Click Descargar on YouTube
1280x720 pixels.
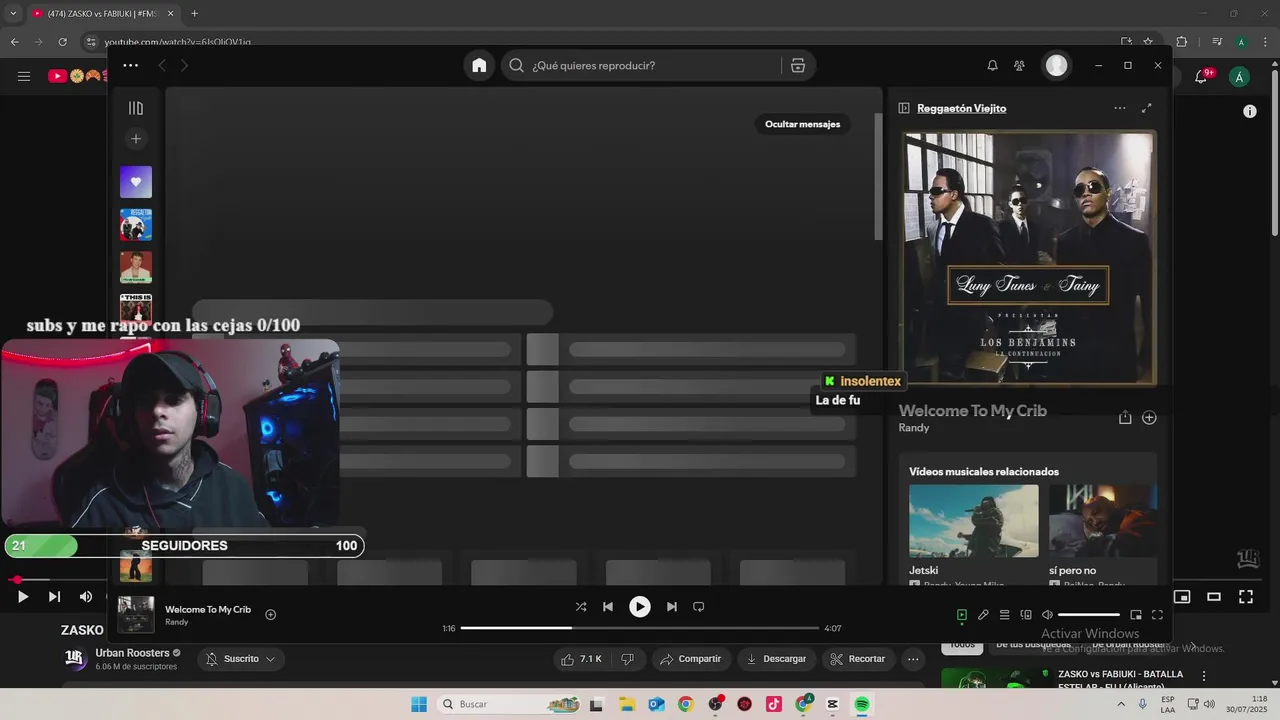(777, 659)
